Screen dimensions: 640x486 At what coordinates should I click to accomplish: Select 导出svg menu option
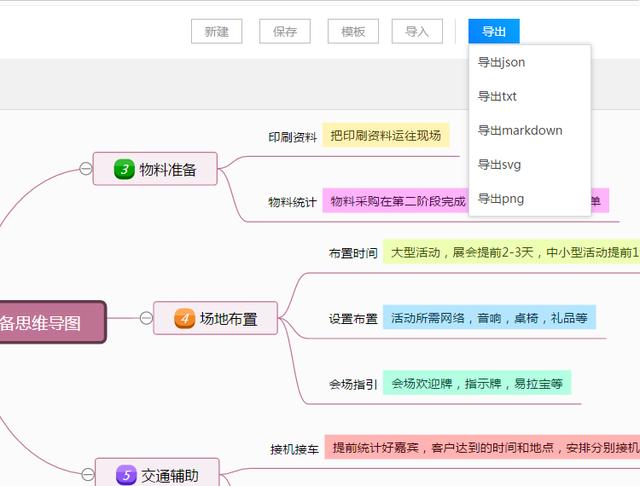coord(499,165)
